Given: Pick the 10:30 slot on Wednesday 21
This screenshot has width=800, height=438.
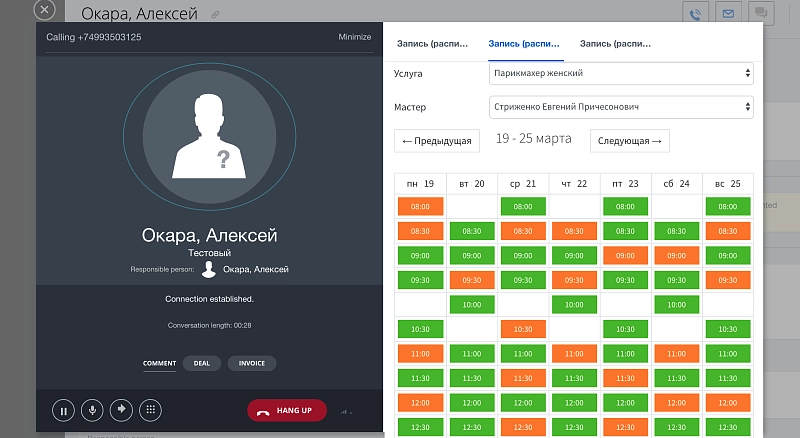Looking at the screenshot, I should click(523, 328).
